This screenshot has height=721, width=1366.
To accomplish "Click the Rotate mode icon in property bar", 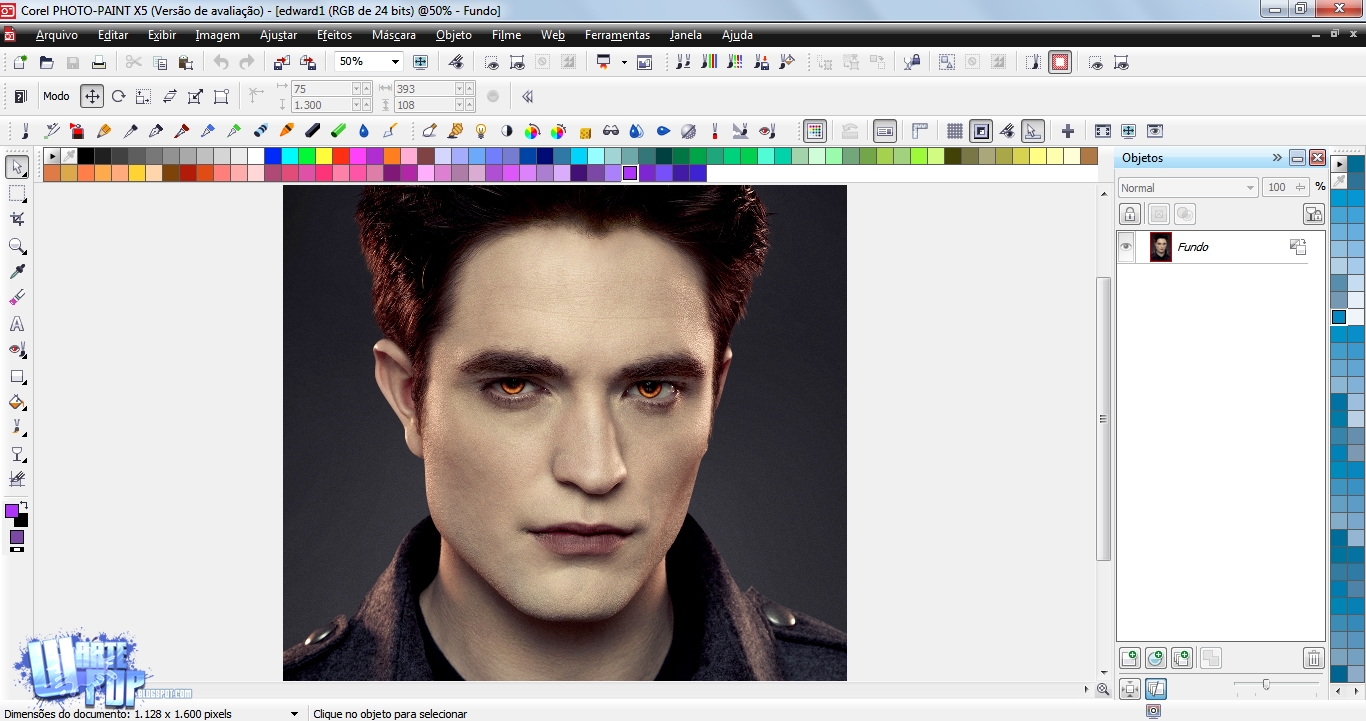I will pos(118,97).
